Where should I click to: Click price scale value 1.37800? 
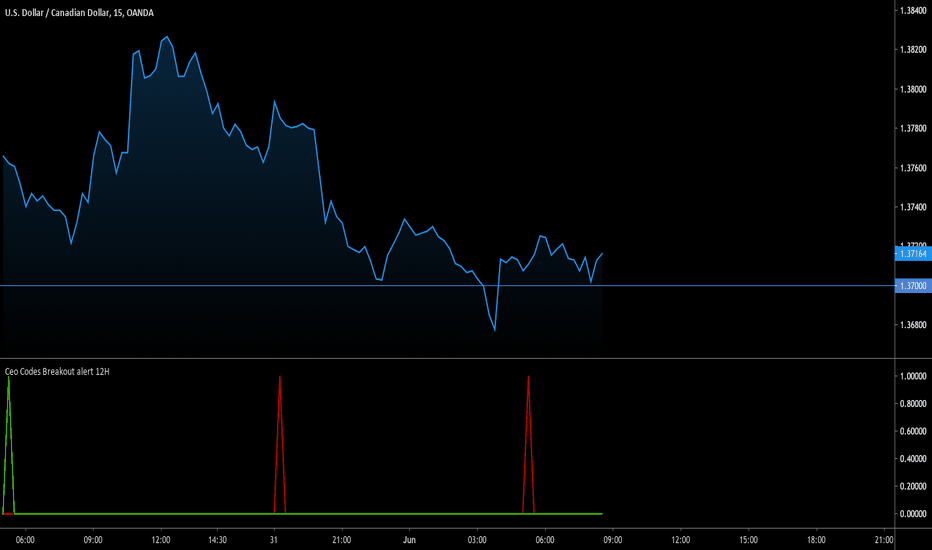coord(913,128)
